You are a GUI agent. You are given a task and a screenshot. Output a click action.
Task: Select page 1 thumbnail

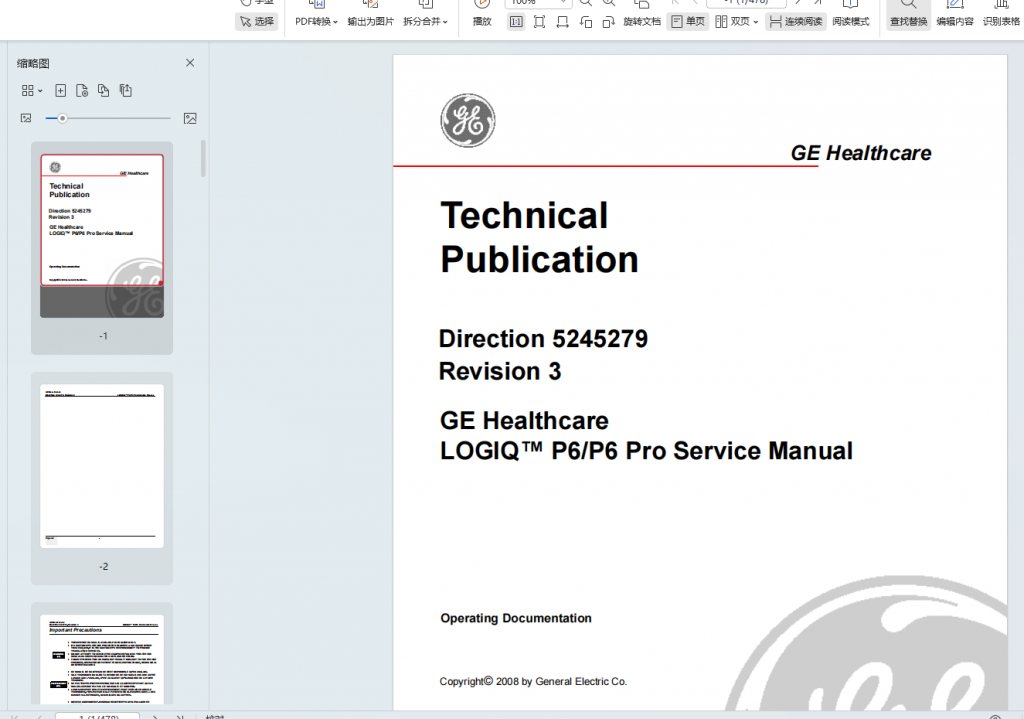coord(102,236)
